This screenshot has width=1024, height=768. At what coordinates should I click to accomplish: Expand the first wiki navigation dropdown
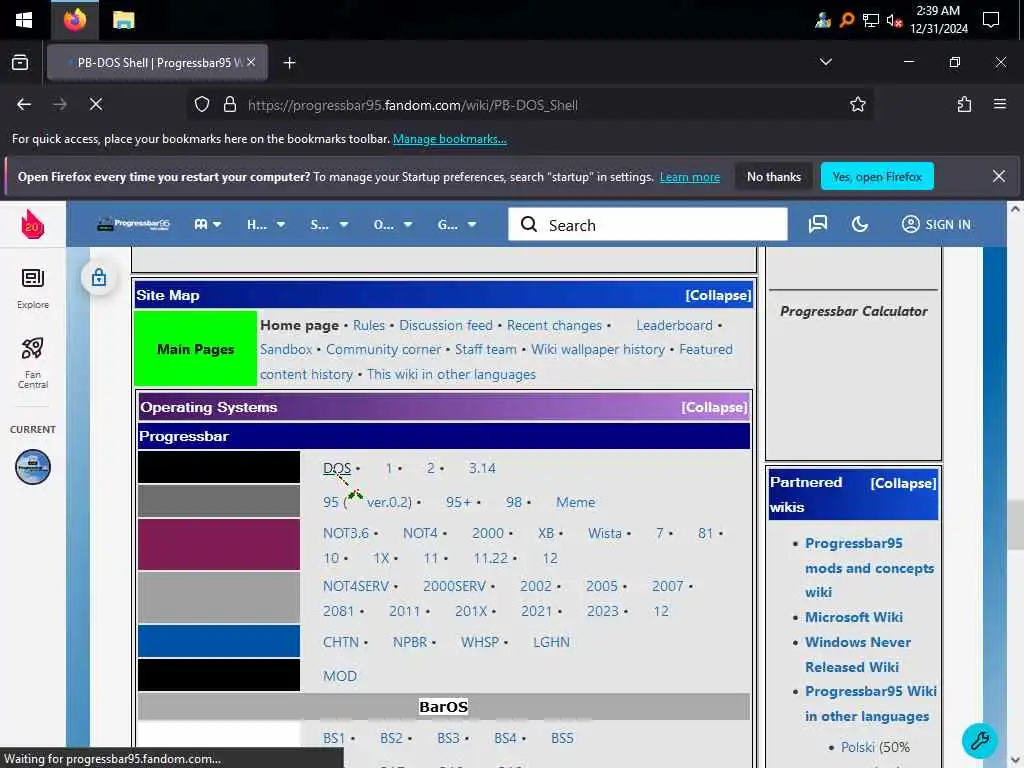click(x=208, y=225)
